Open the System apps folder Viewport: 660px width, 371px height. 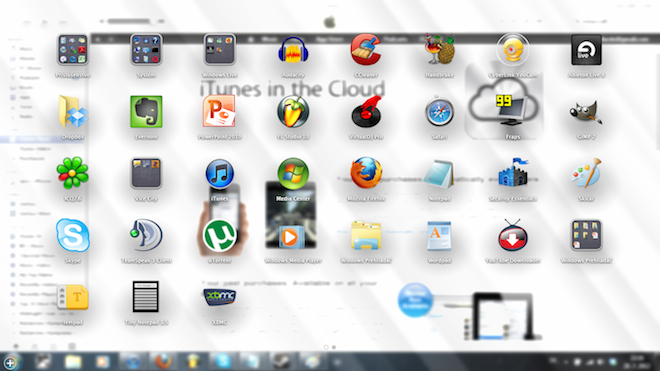146,50
